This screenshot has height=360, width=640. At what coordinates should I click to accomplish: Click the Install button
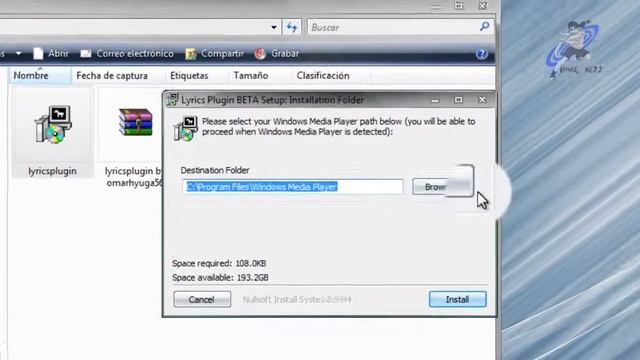[x=457, y=299]
